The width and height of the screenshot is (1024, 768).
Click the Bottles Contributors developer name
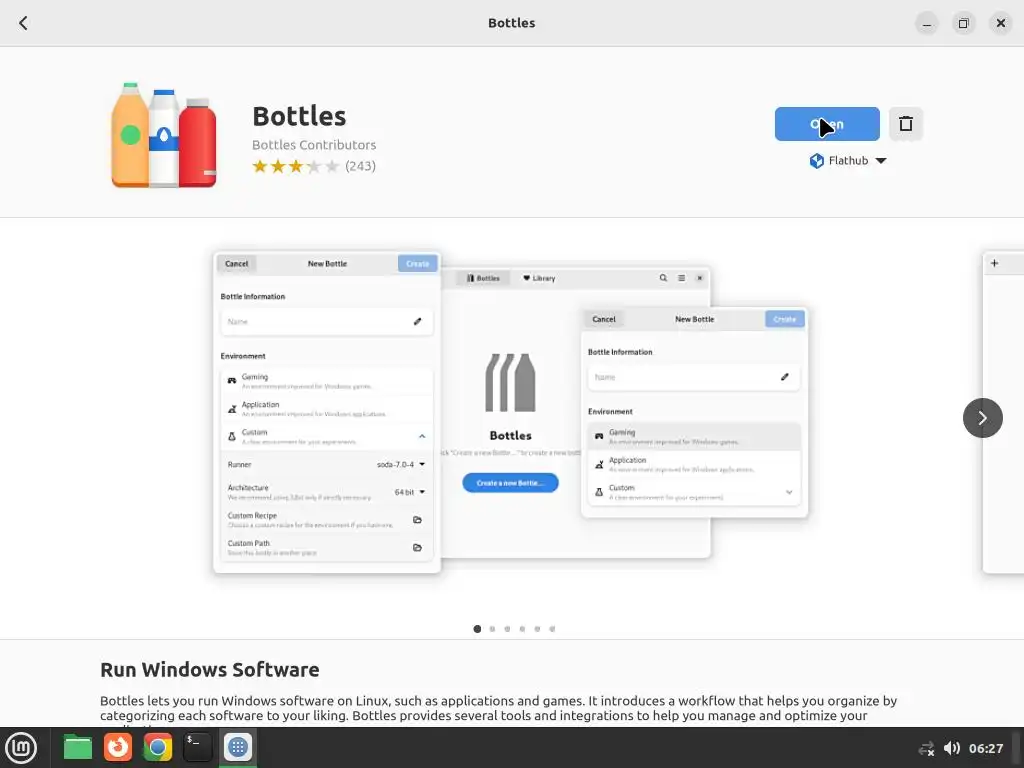click(x=314, y=145)
